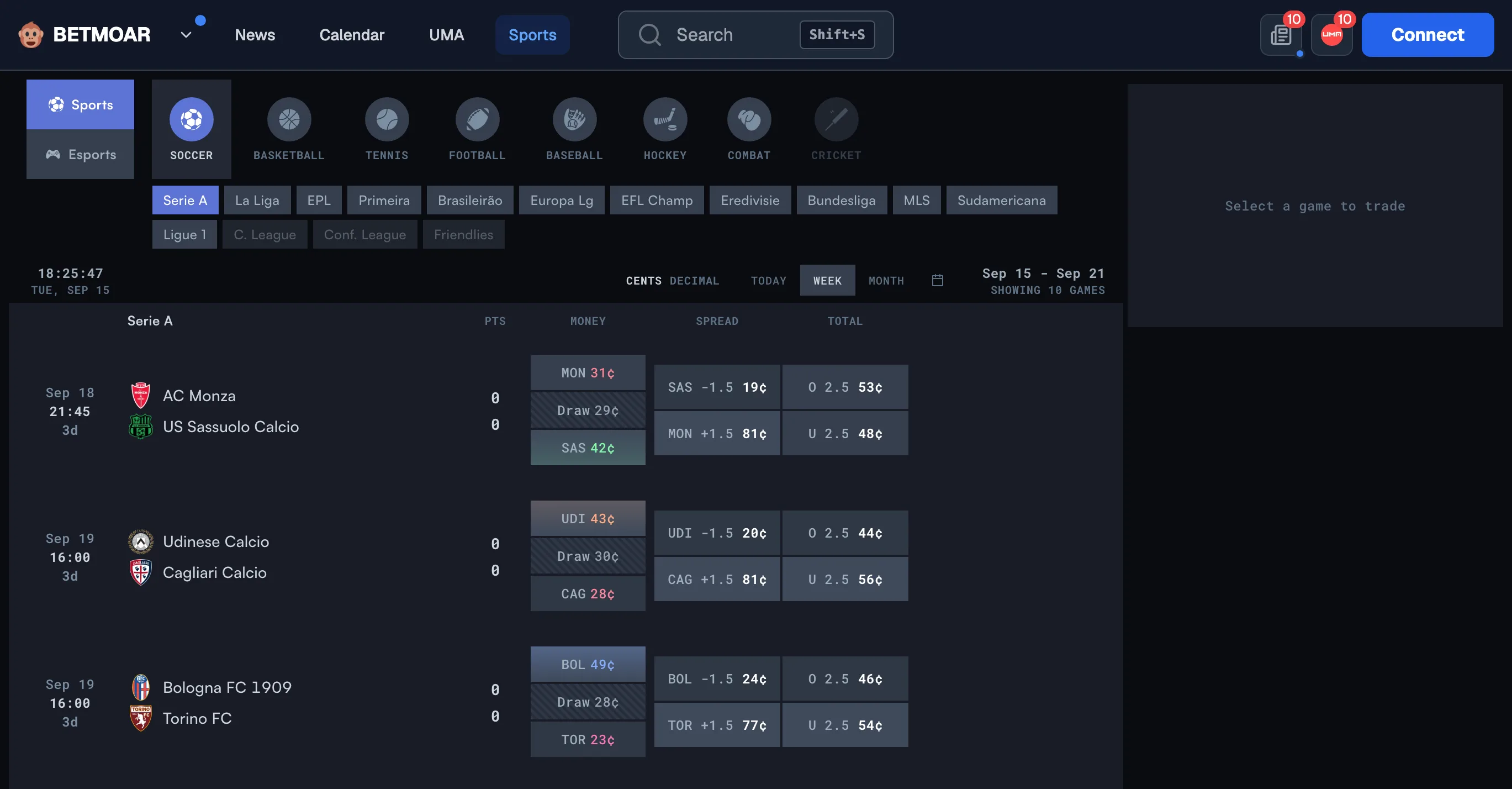Click the Bologna FC 1909 crest
The width and height of the screenshot is (1512, 789).
pyautogui.click(x=141, y=687)
